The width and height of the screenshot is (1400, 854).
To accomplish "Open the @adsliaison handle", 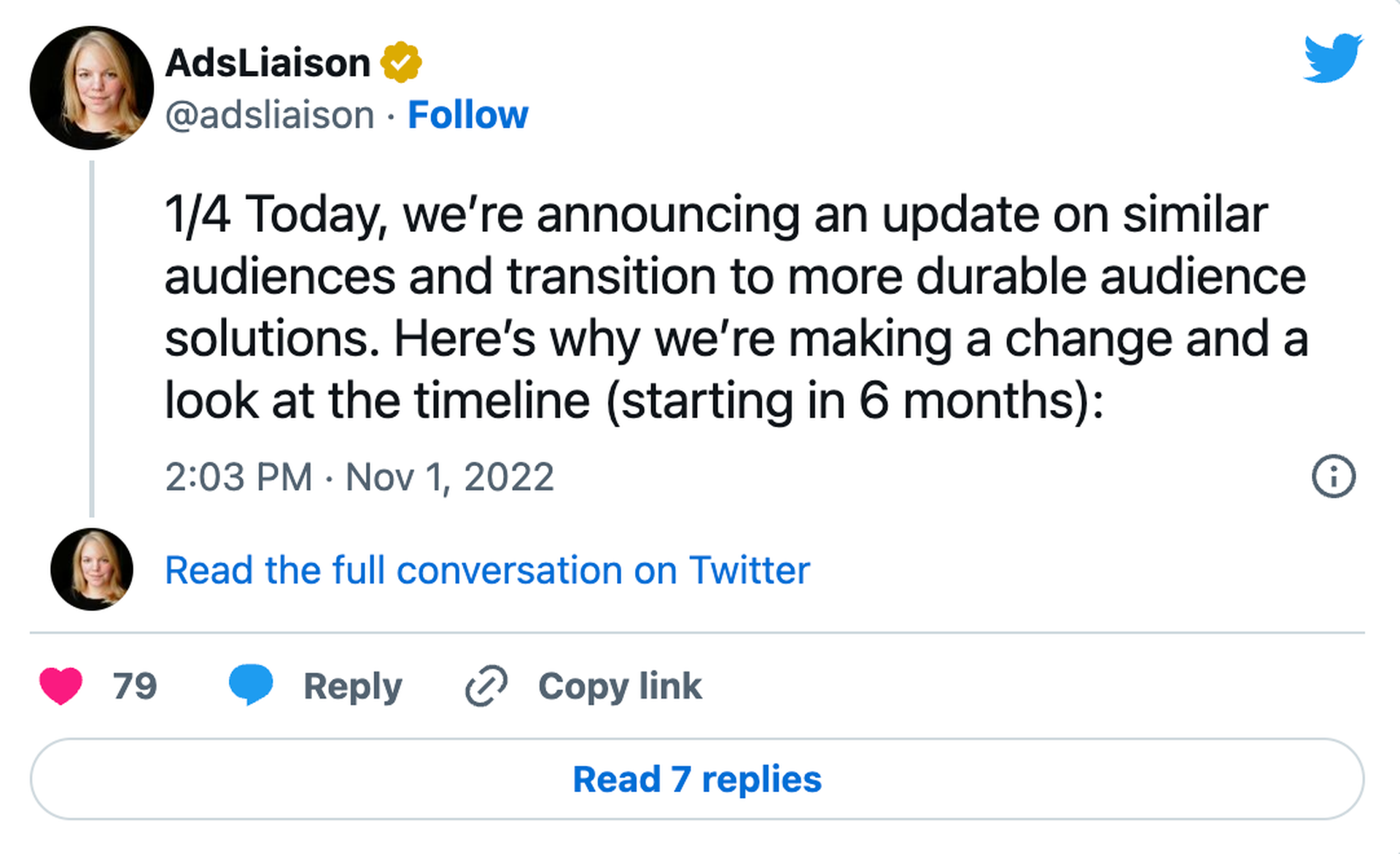I will point(270,115).
